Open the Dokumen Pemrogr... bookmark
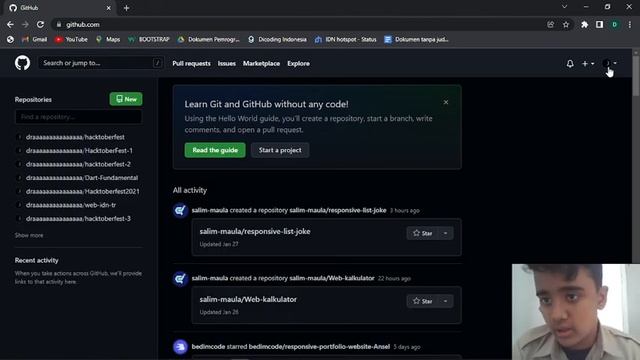The width and height of the screenshot is (640, 360). (x=209, y=40)
